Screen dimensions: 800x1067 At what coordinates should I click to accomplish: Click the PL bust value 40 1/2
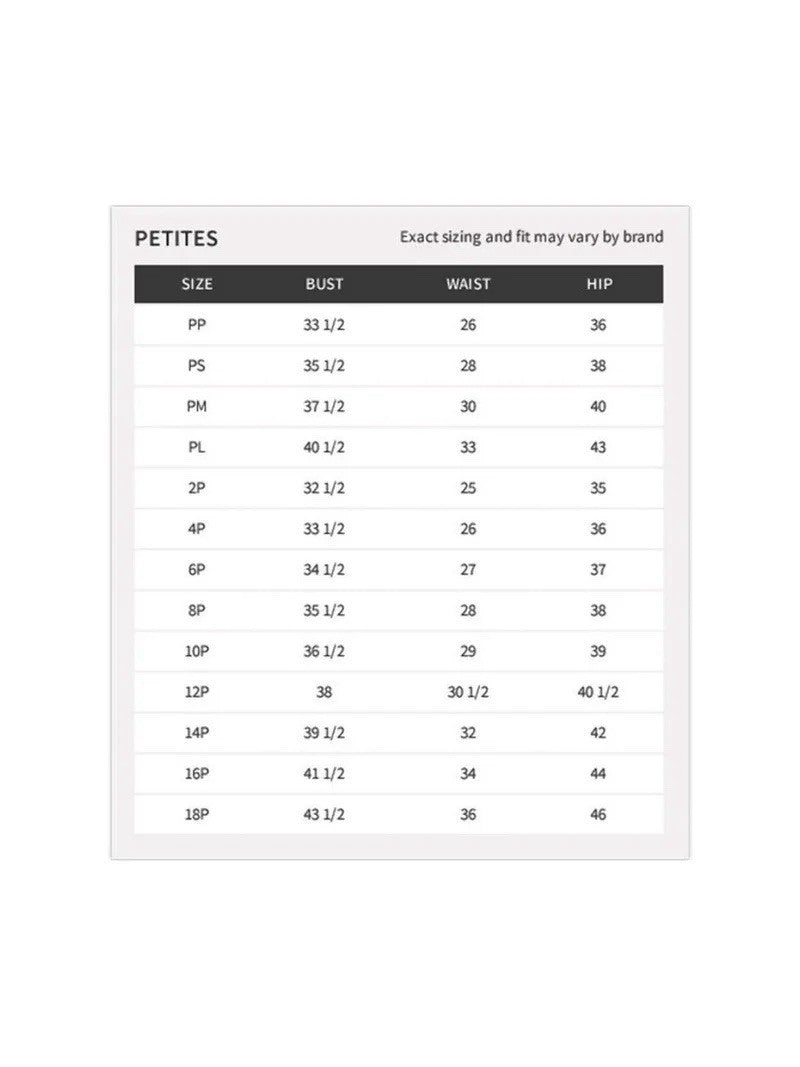(324, 447)
